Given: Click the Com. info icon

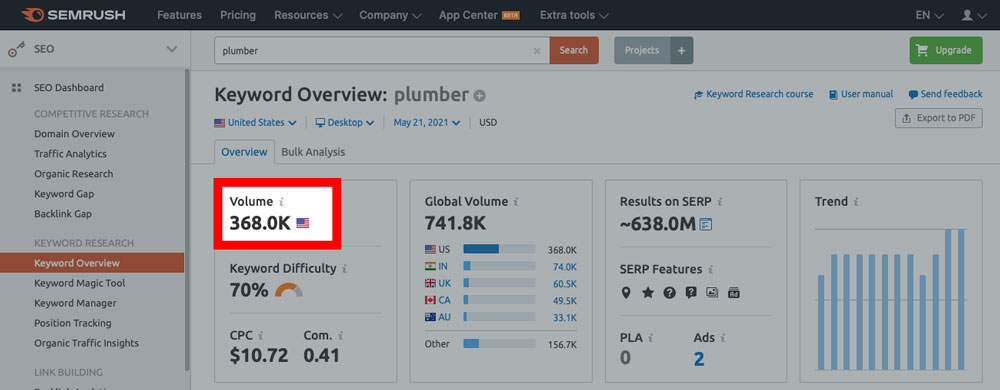Looking at the screenshot, I should tap(341, 335).
